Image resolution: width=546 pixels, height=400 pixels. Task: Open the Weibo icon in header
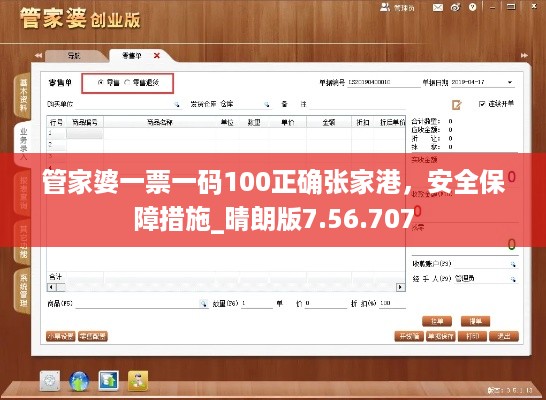click(x=455, y=7)
